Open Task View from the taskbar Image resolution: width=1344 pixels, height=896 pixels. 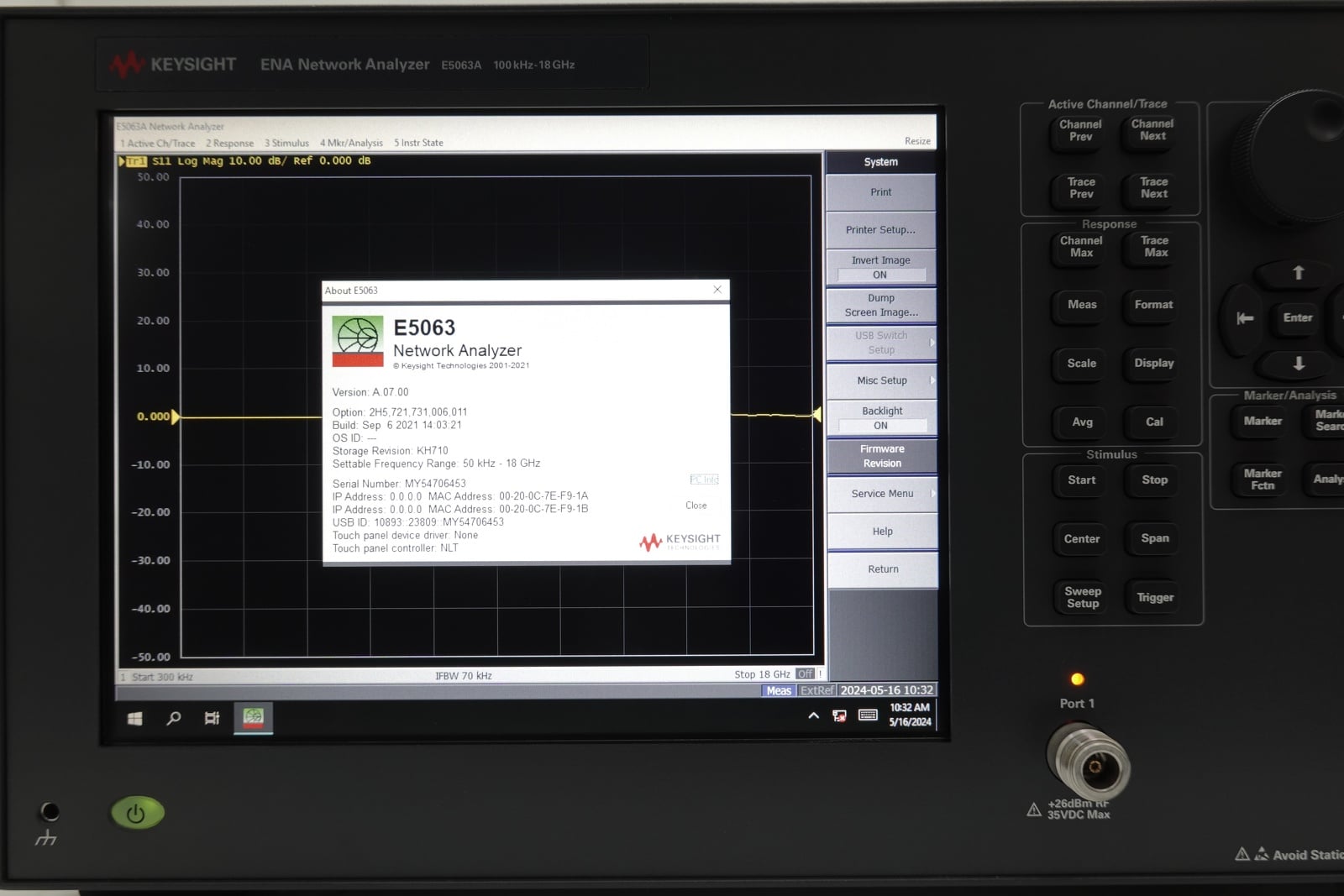coord(212,718)
